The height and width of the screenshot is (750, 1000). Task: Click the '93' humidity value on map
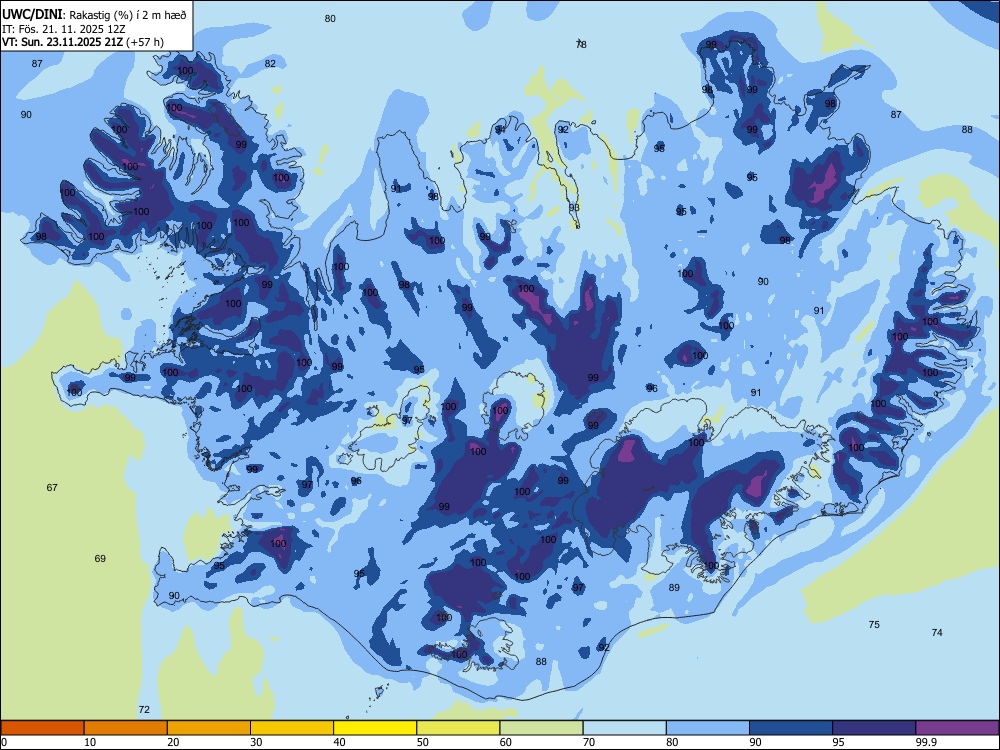tap(575, 208)
